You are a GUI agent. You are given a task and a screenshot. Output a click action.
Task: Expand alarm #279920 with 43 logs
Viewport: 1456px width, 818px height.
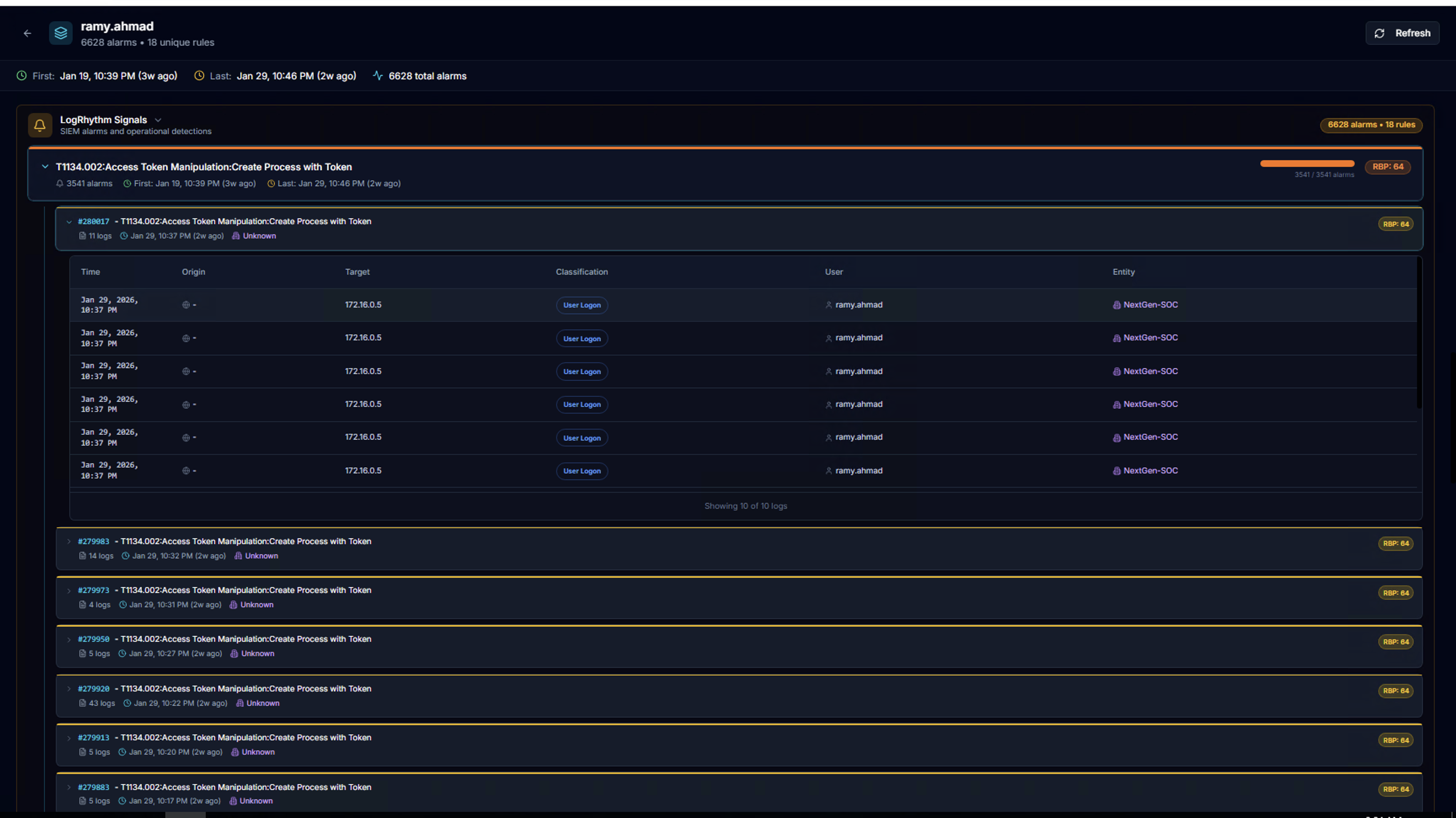tap(69, 689)
